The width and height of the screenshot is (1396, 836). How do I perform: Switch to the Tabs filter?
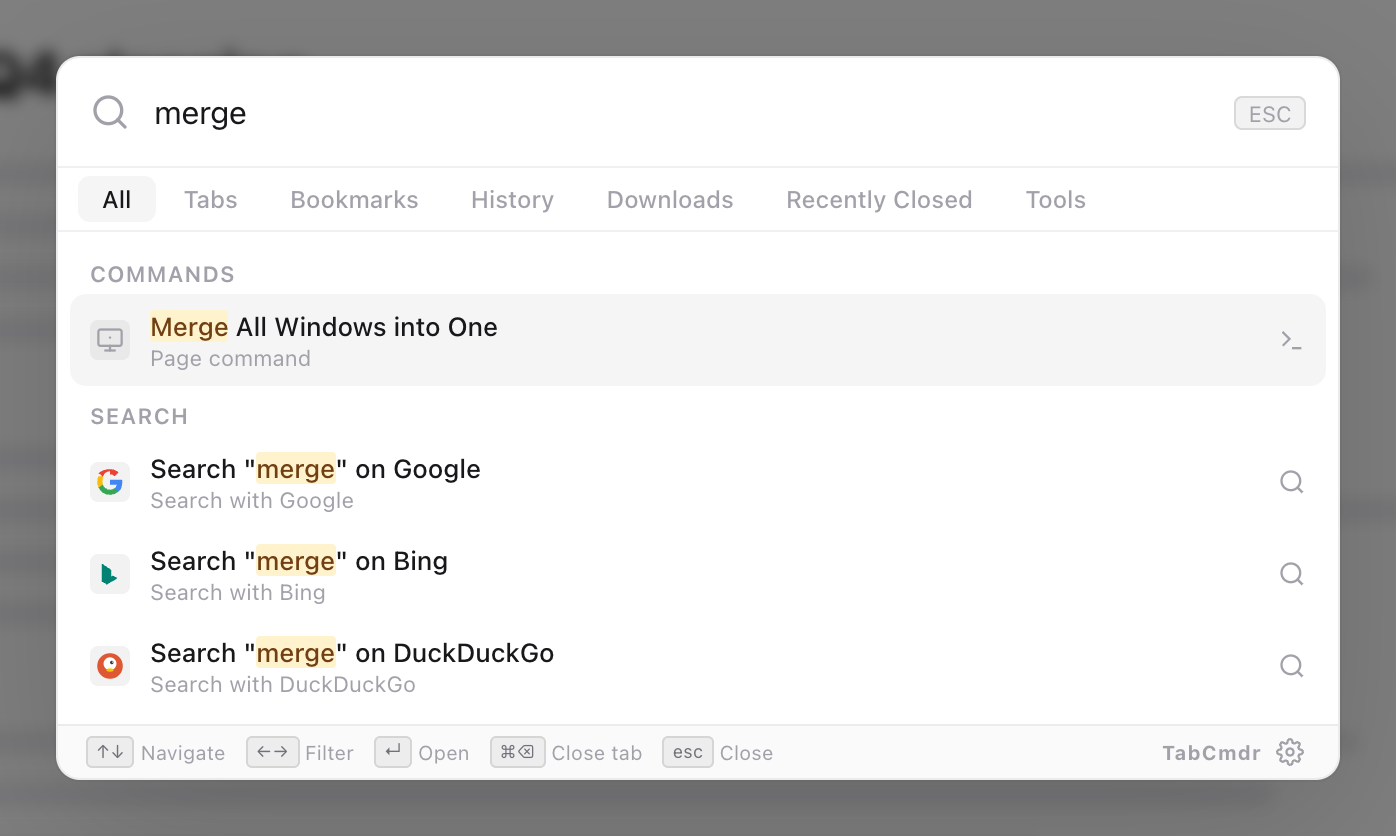click(211, 199)
